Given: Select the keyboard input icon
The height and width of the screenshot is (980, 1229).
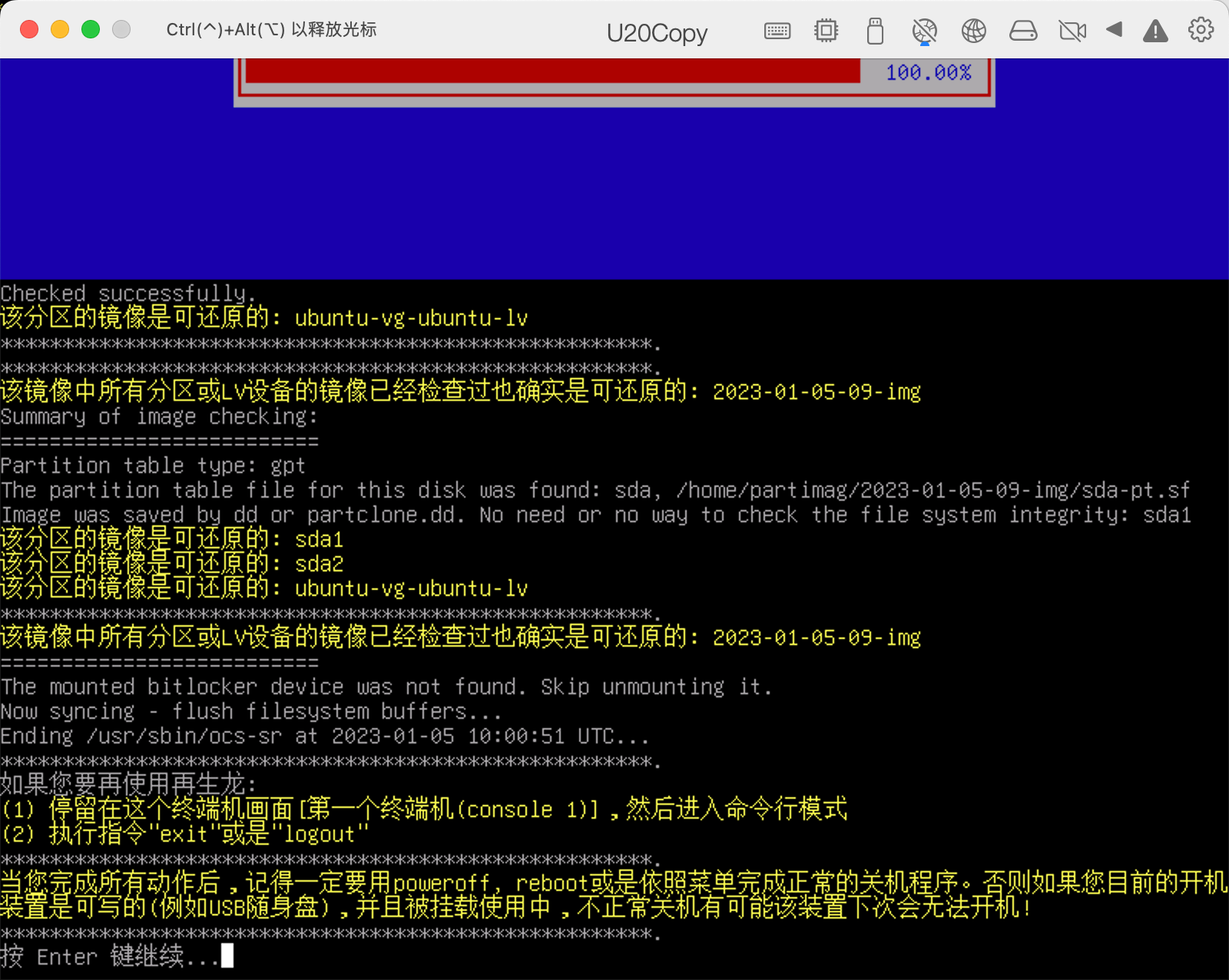Looking at the screenshot, I should 777,31.
